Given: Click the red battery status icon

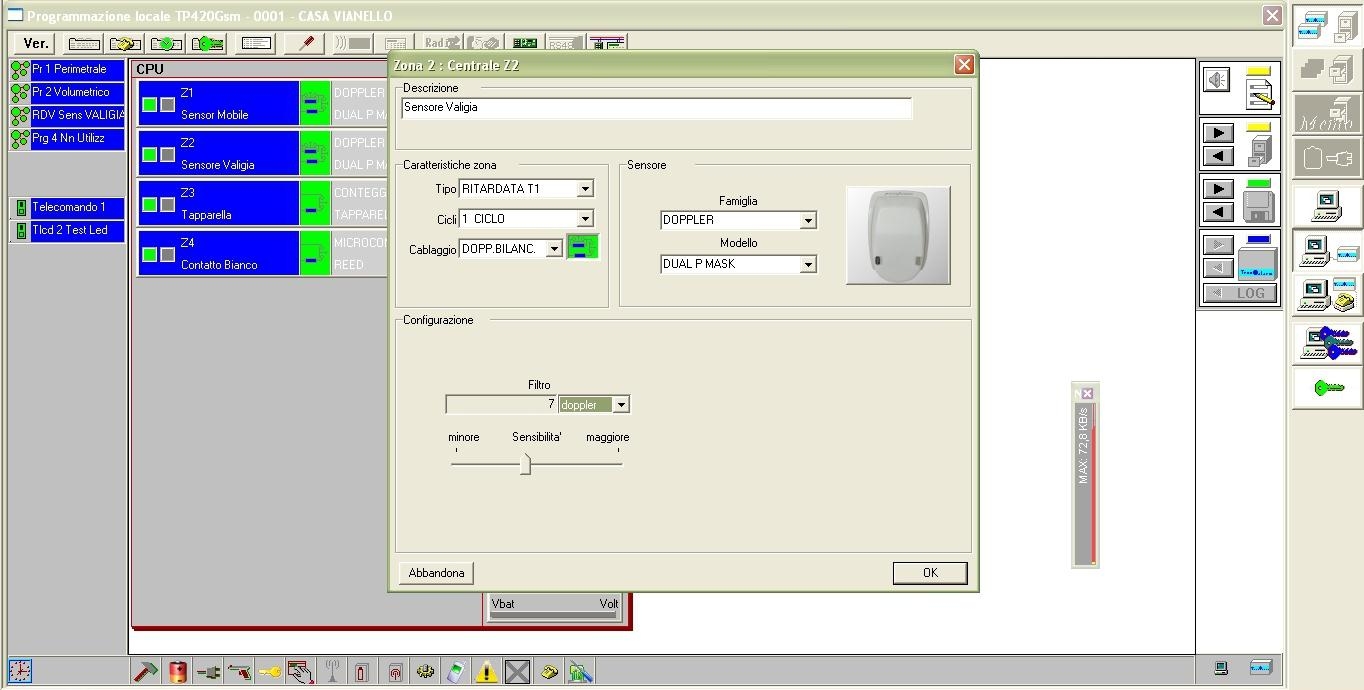Looking at the screenshot, I should [x=177, y=671].
